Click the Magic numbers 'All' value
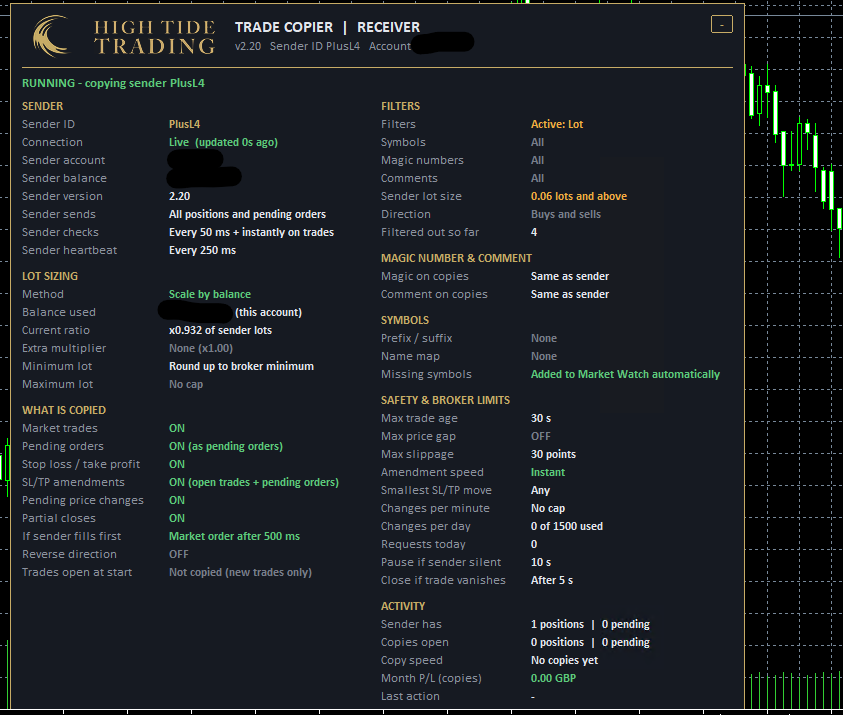This screenshot has height=715, width=843. [537, 160]
